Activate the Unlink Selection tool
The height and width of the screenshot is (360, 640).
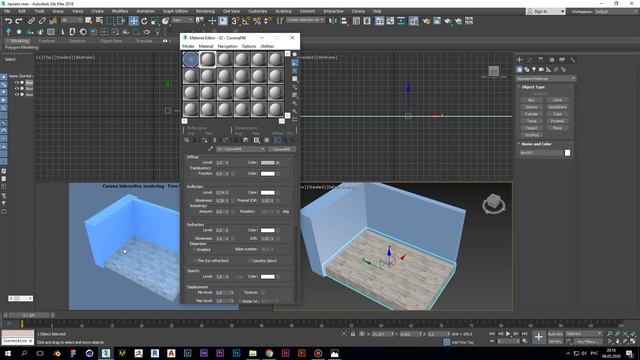(42, 21)
